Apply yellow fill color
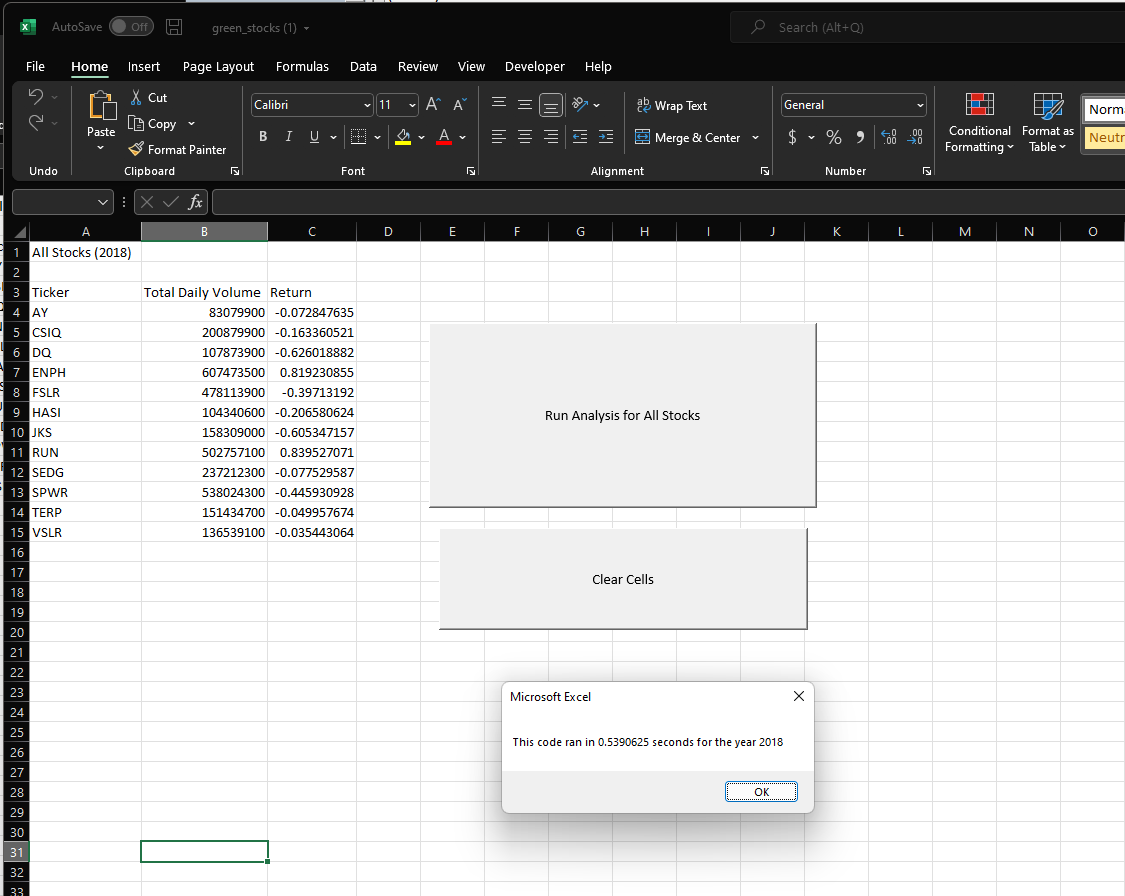 (x=403, y=136)
